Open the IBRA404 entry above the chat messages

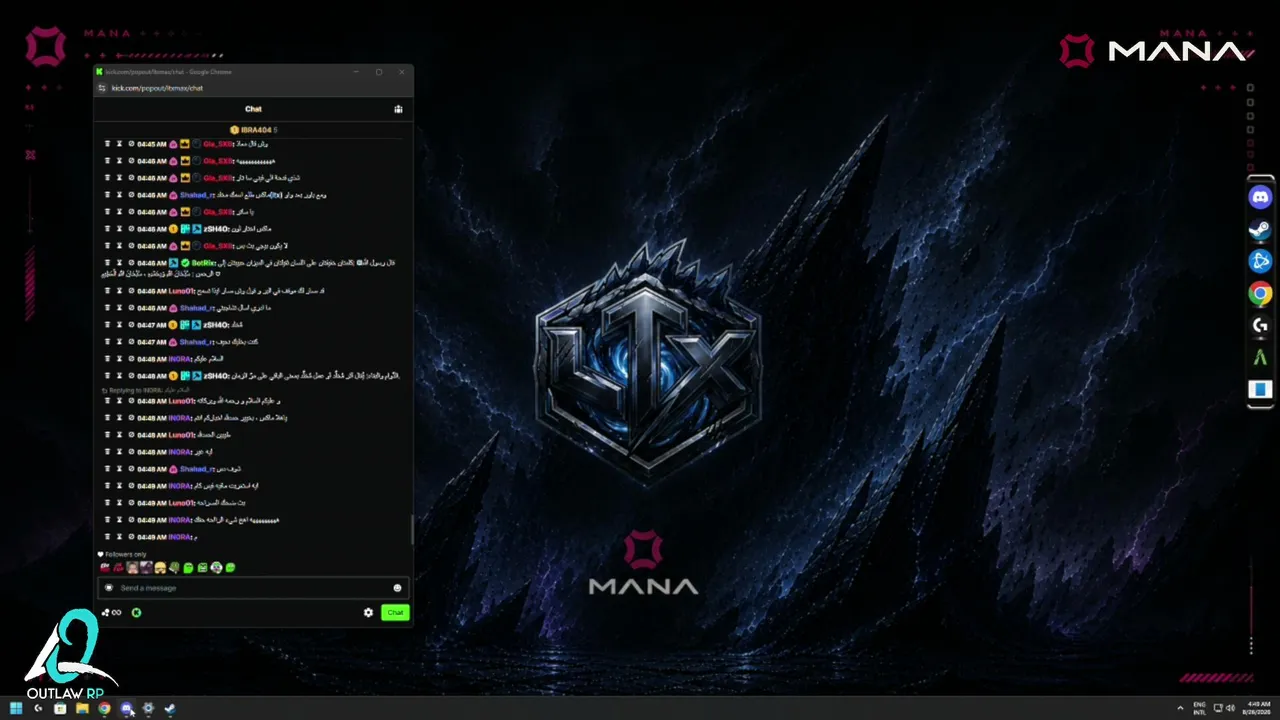256,130
